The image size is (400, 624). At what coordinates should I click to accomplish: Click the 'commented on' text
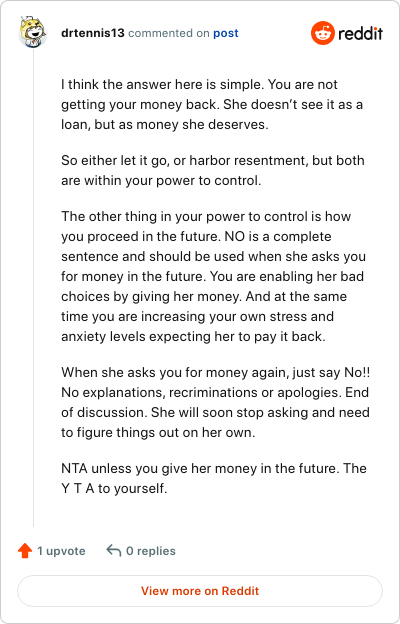click(169, 33)
